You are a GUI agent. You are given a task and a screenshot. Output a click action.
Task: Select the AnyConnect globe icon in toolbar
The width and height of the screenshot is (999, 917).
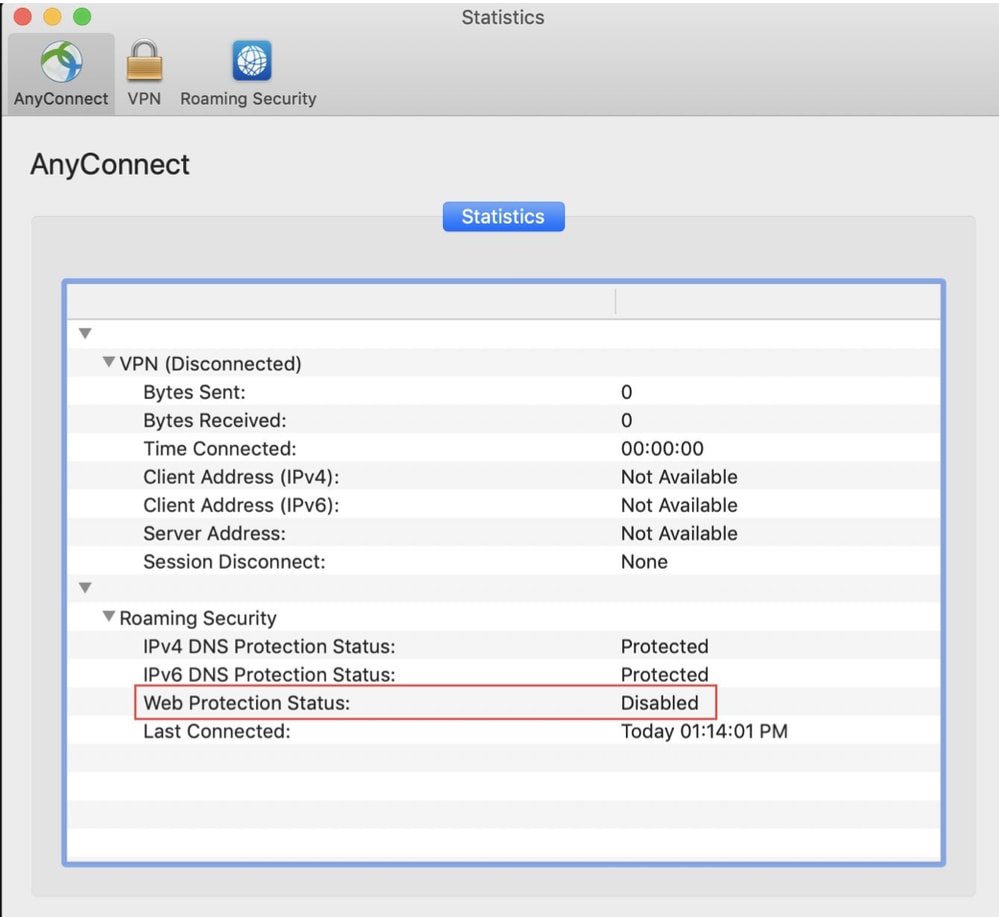(x=61, y=62)
